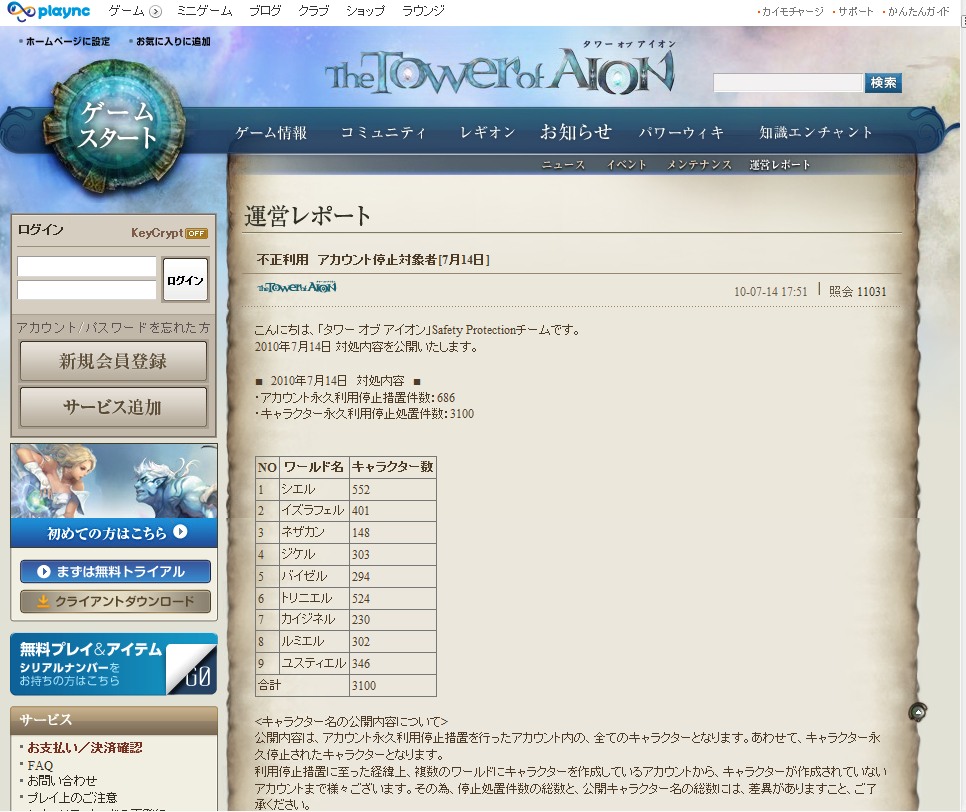Open ラウンジ in the top bar
Screen dimensions: 966x812
tap(423, 11)
